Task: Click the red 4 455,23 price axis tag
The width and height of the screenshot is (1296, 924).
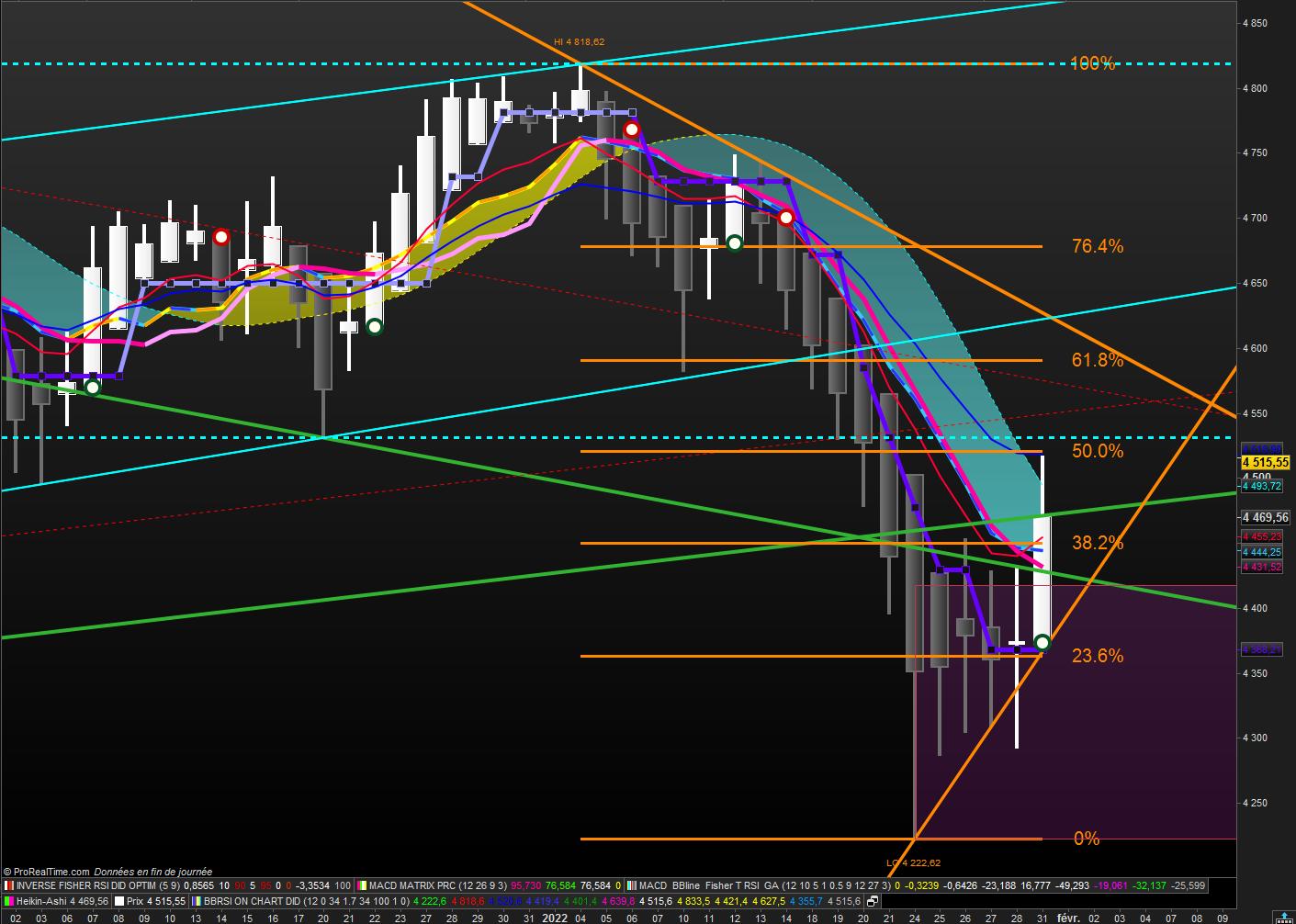Action: point(1262,536)
